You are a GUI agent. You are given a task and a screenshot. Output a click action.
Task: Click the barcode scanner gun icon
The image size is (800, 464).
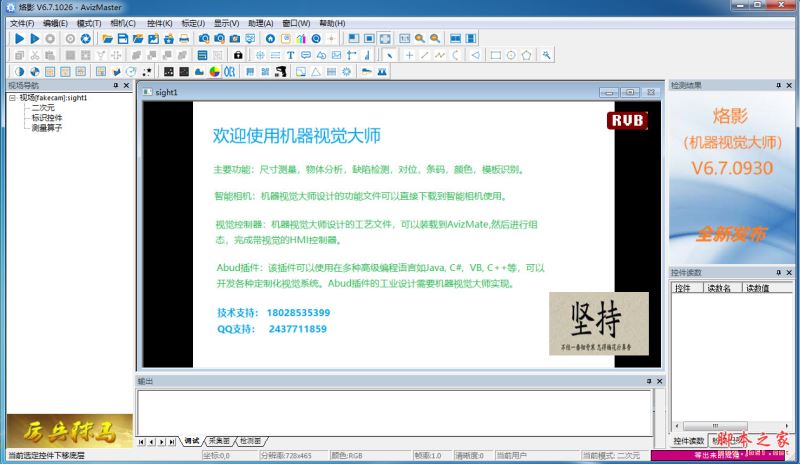point(281,71)
